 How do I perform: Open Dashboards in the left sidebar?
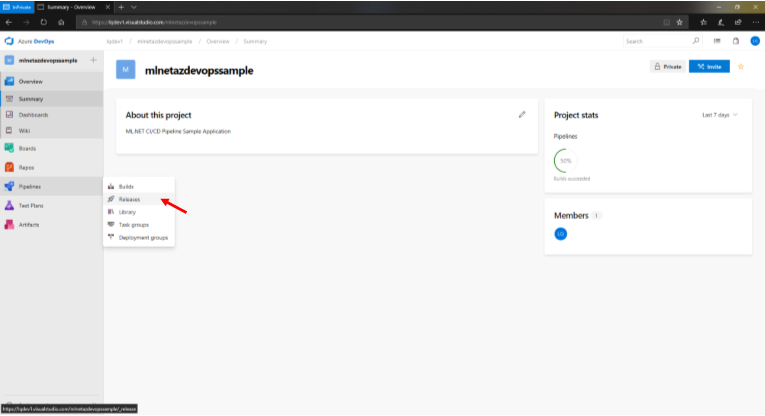(33, 115)
